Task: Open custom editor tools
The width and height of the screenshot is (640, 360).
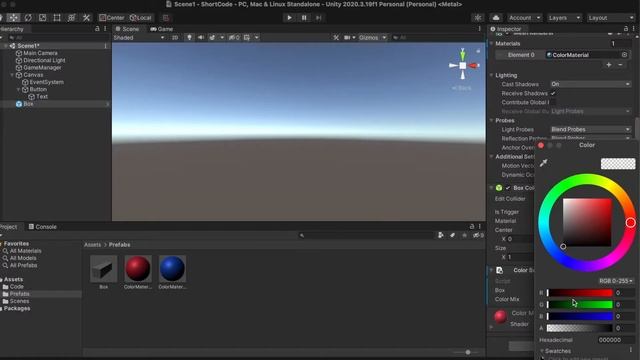Action: (86, 18)
